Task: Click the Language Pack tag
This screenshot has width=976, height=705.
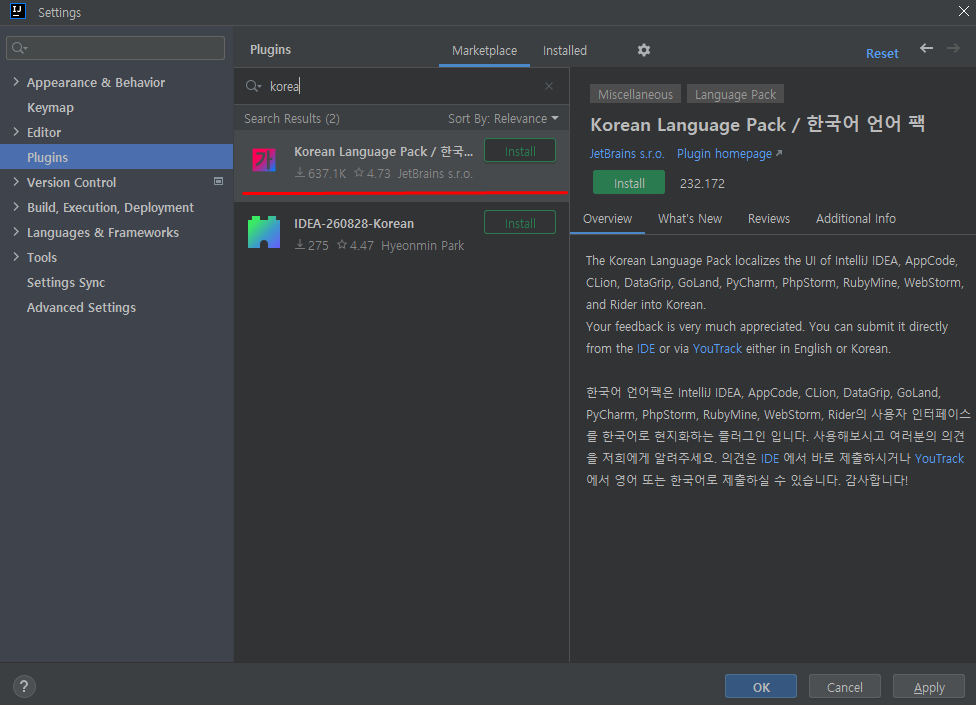Action: [x=735, y=94]
